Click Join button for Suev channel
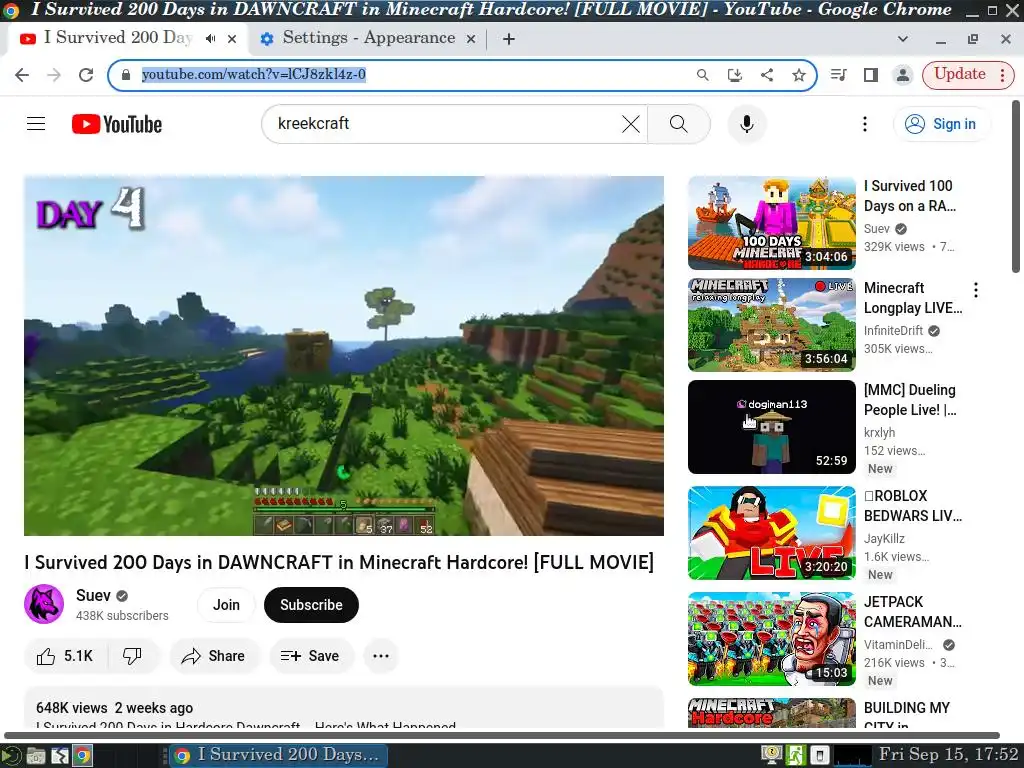 226,605
